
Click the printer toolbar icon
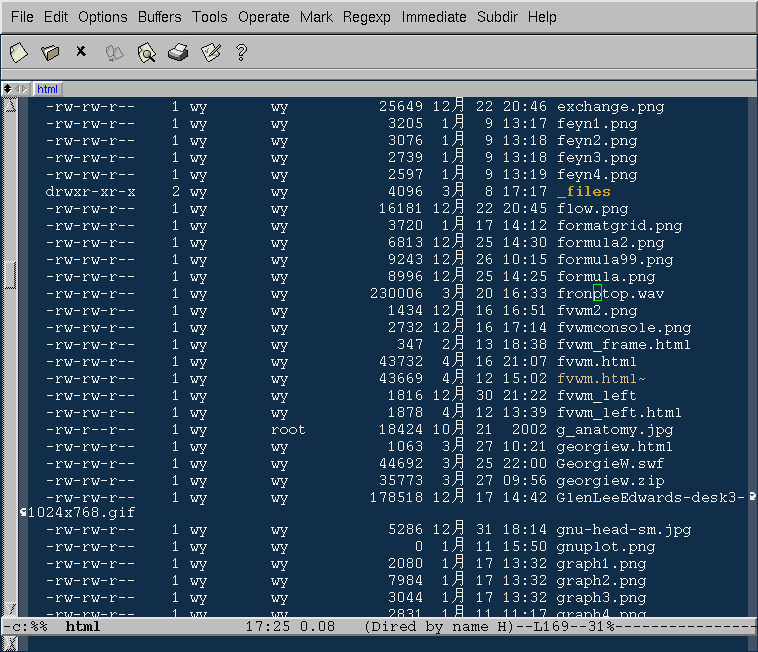coord(178,52)
